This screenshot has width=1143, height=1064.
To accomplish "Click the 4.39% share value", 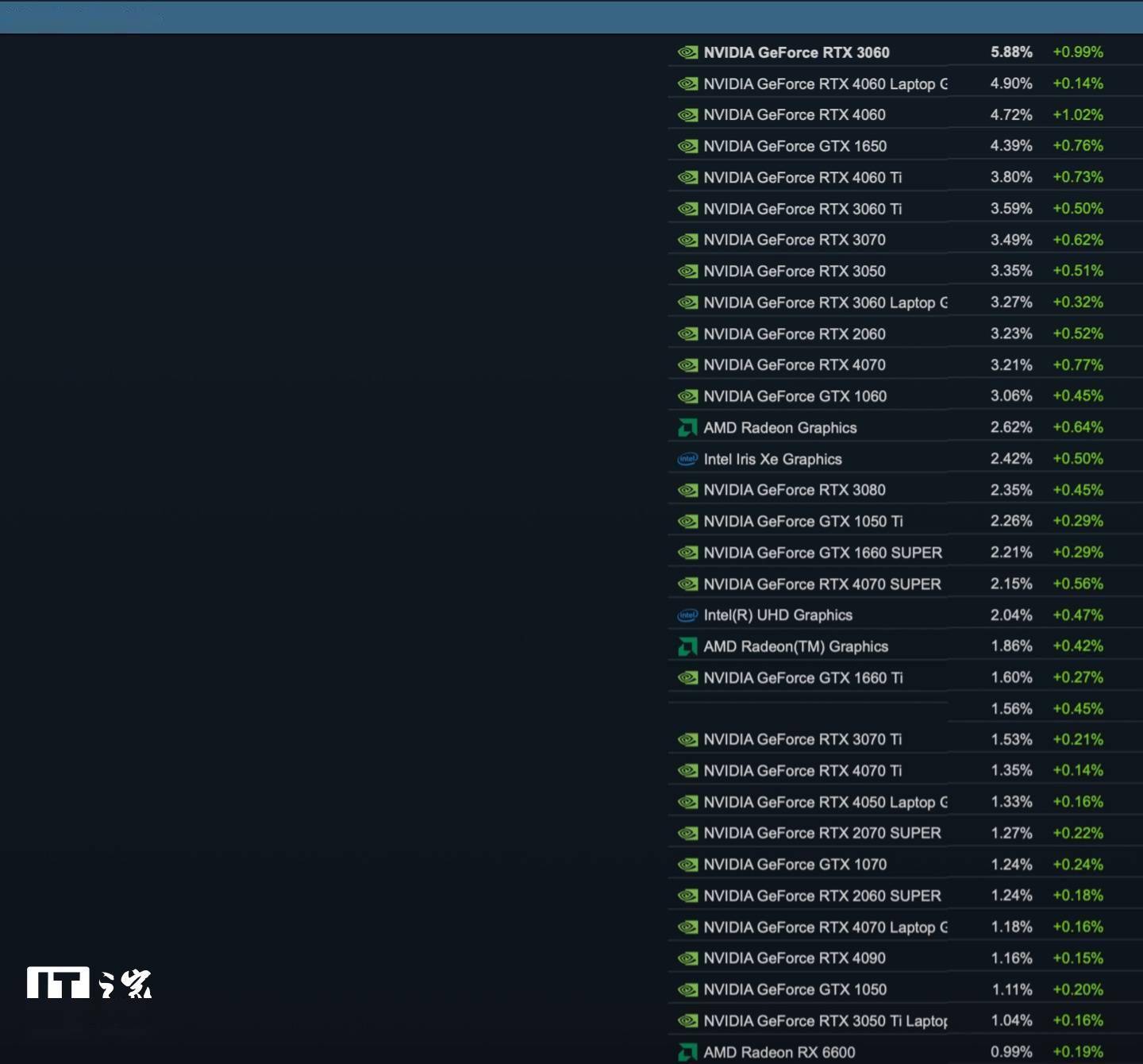I will [1011, 146].
